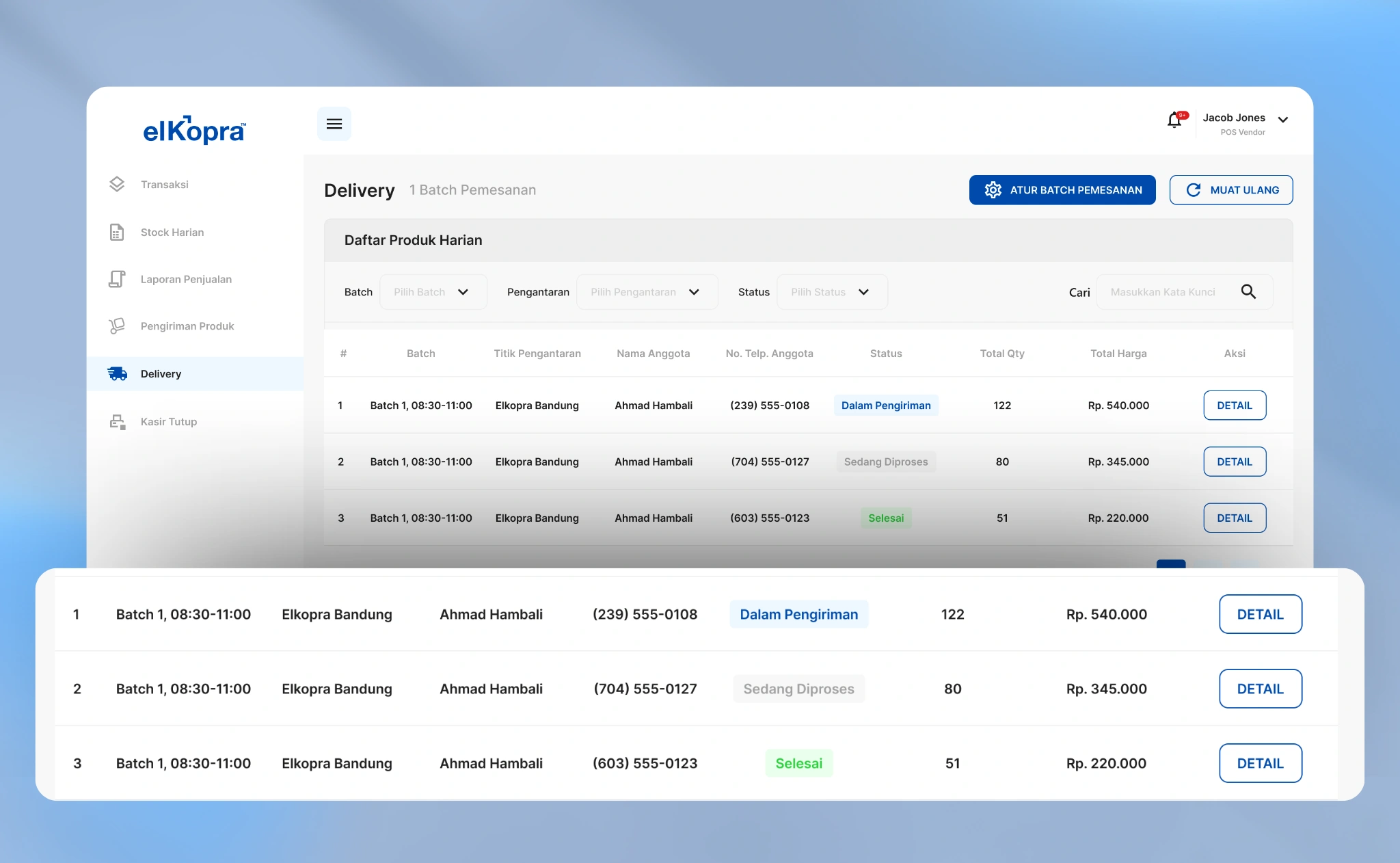Open the notification bell
The width and height of the screenshot is (1400, 863).
(1175, 120)
